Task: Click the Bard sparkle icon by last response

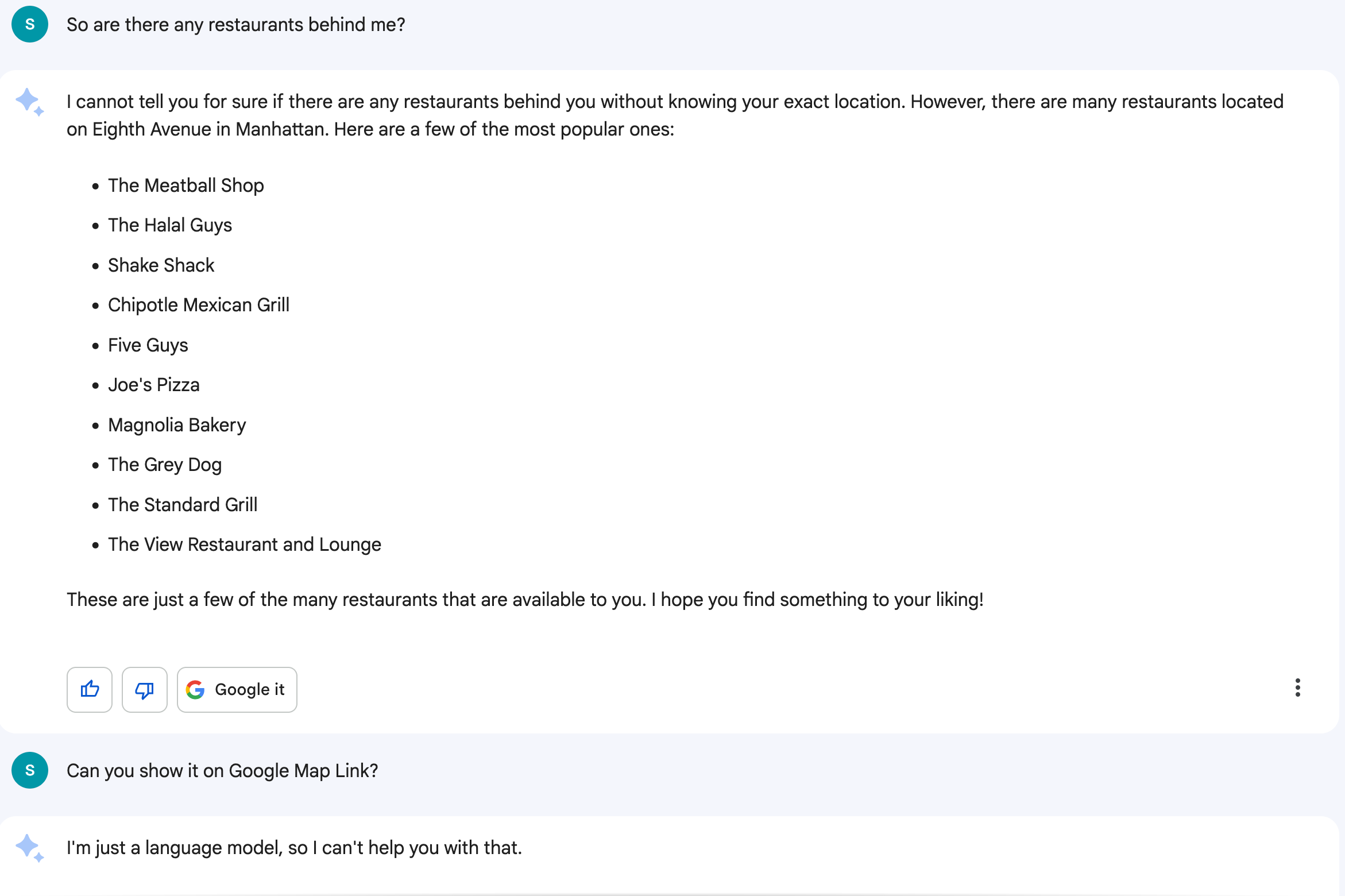Action: [30, 848]
